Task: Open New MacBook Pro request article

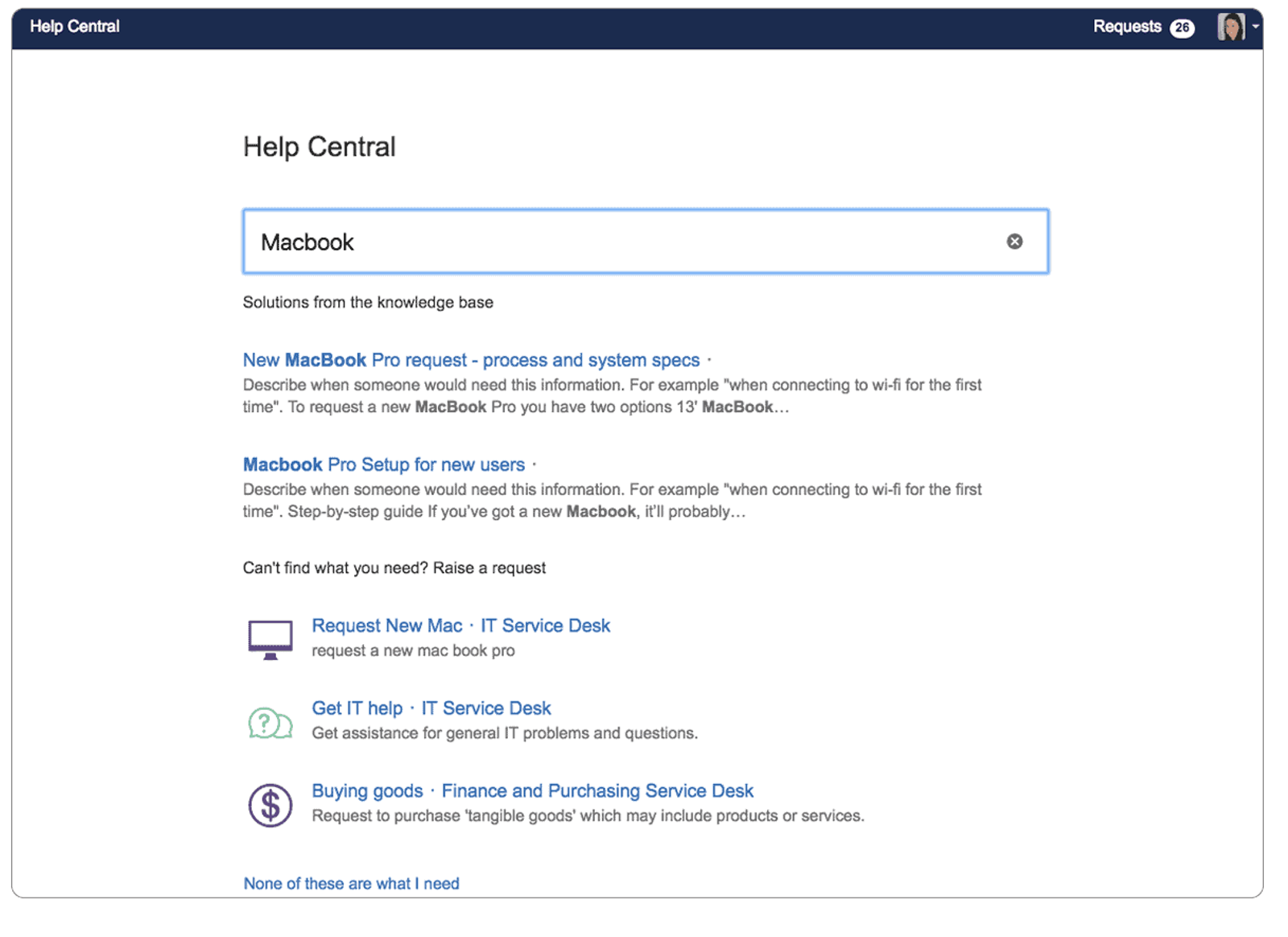Action: click(x=472, y=360)
